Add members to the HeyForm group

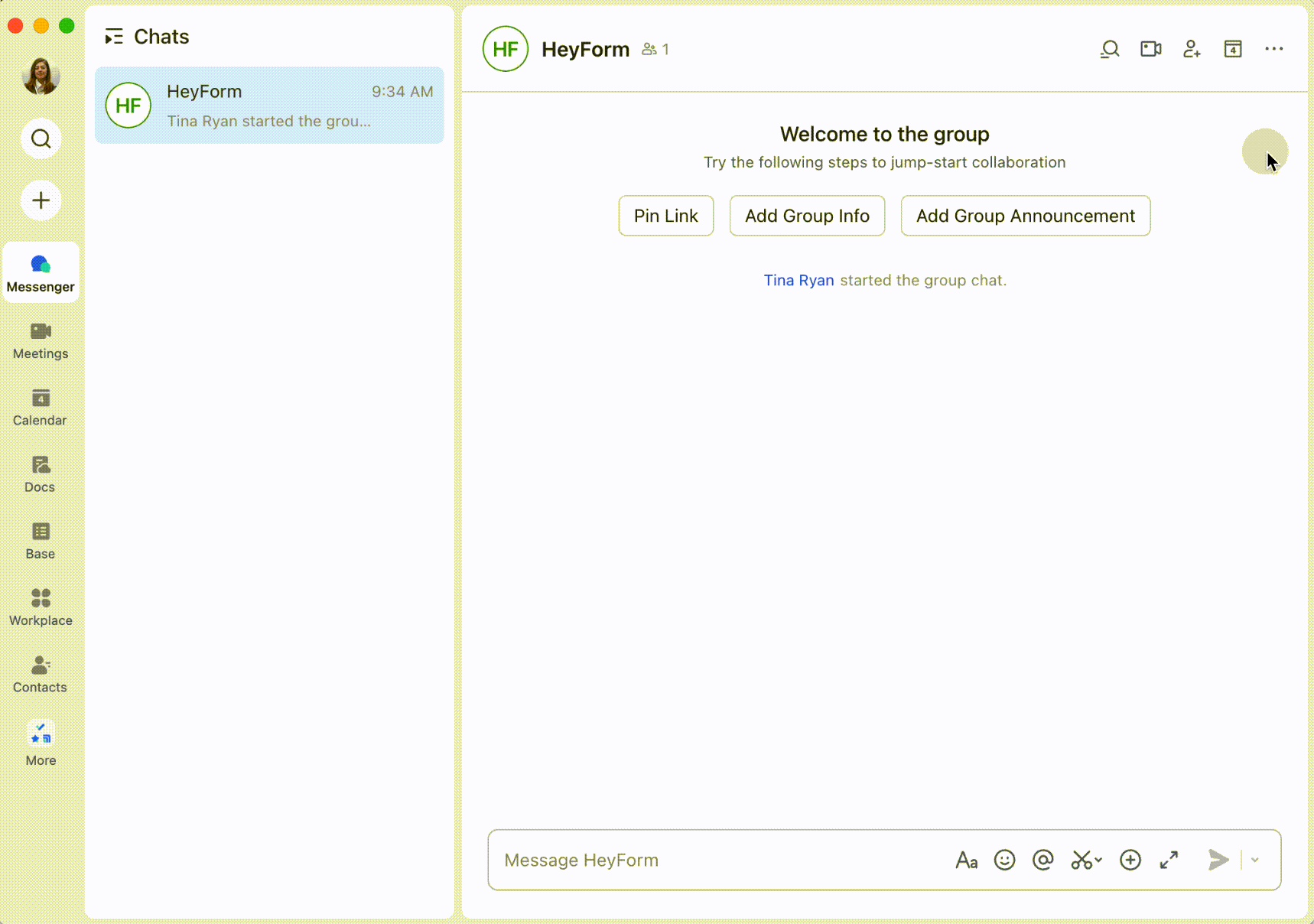click(1192, 49)
